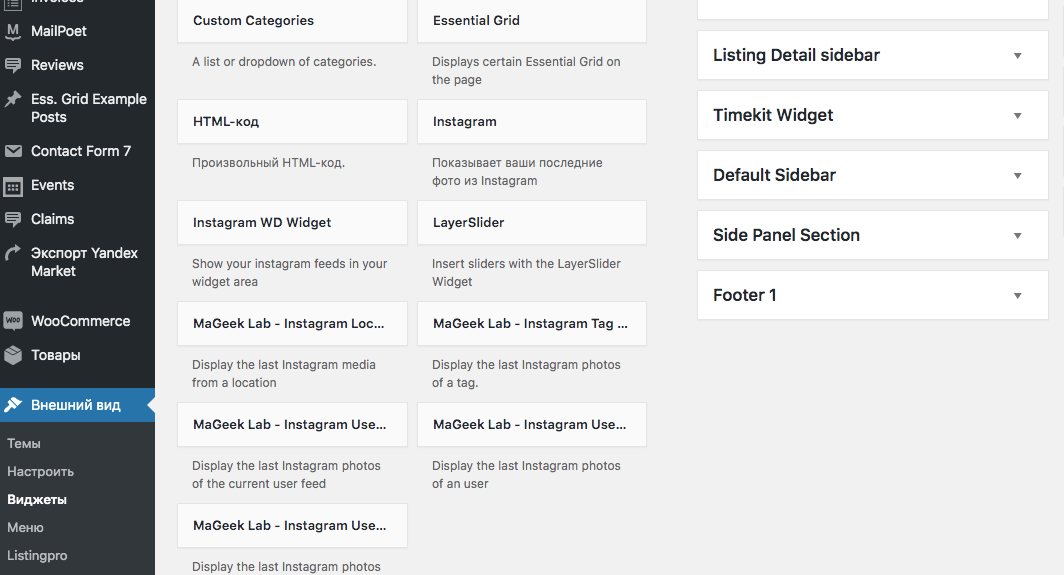Click the Contact Form 7 envelope icon
The image size is (1064, 575).
pyautogui.click(x=13, y=151)
